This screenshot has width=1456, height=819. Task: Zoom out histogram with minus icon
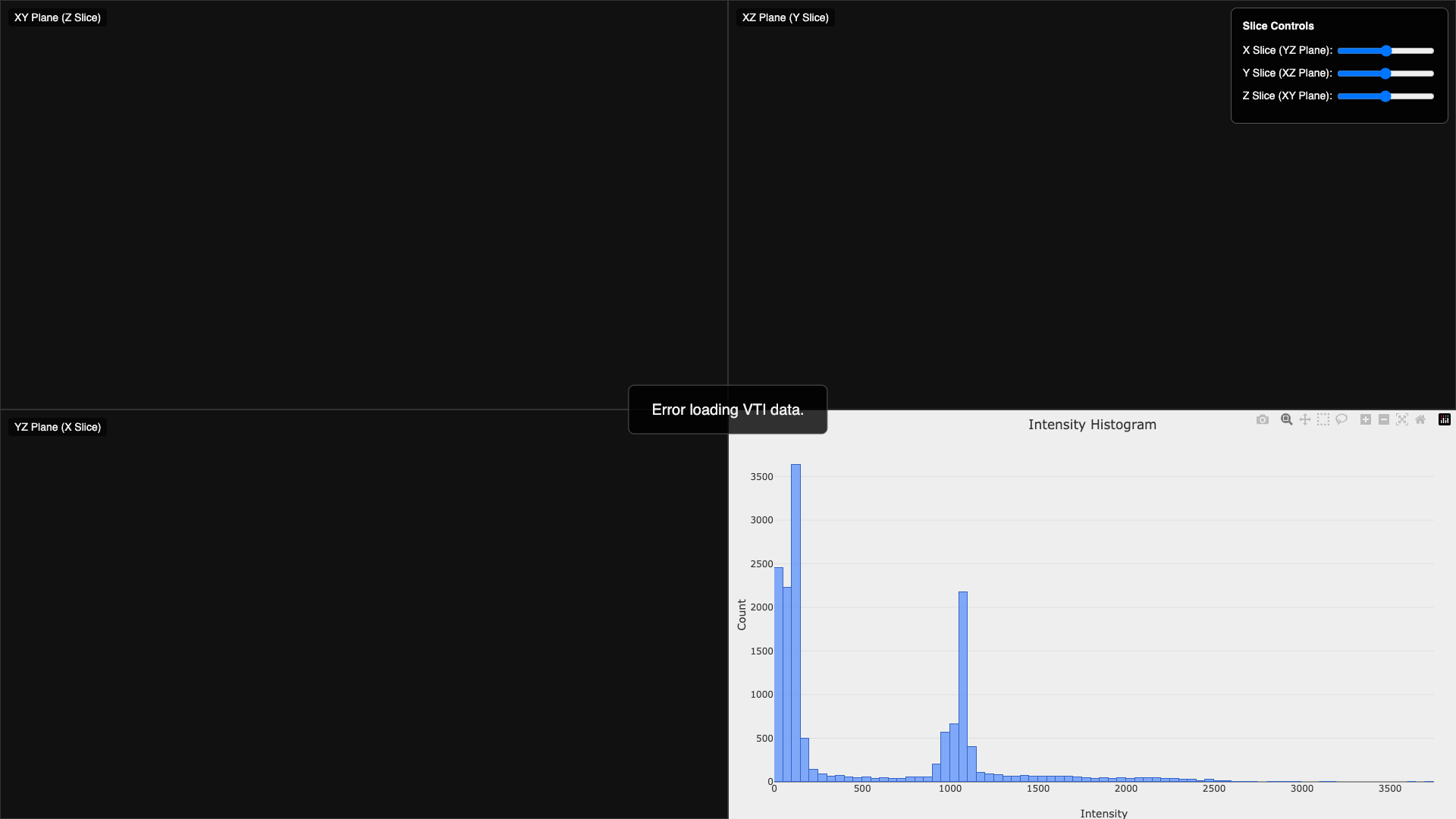(1383, 419)
